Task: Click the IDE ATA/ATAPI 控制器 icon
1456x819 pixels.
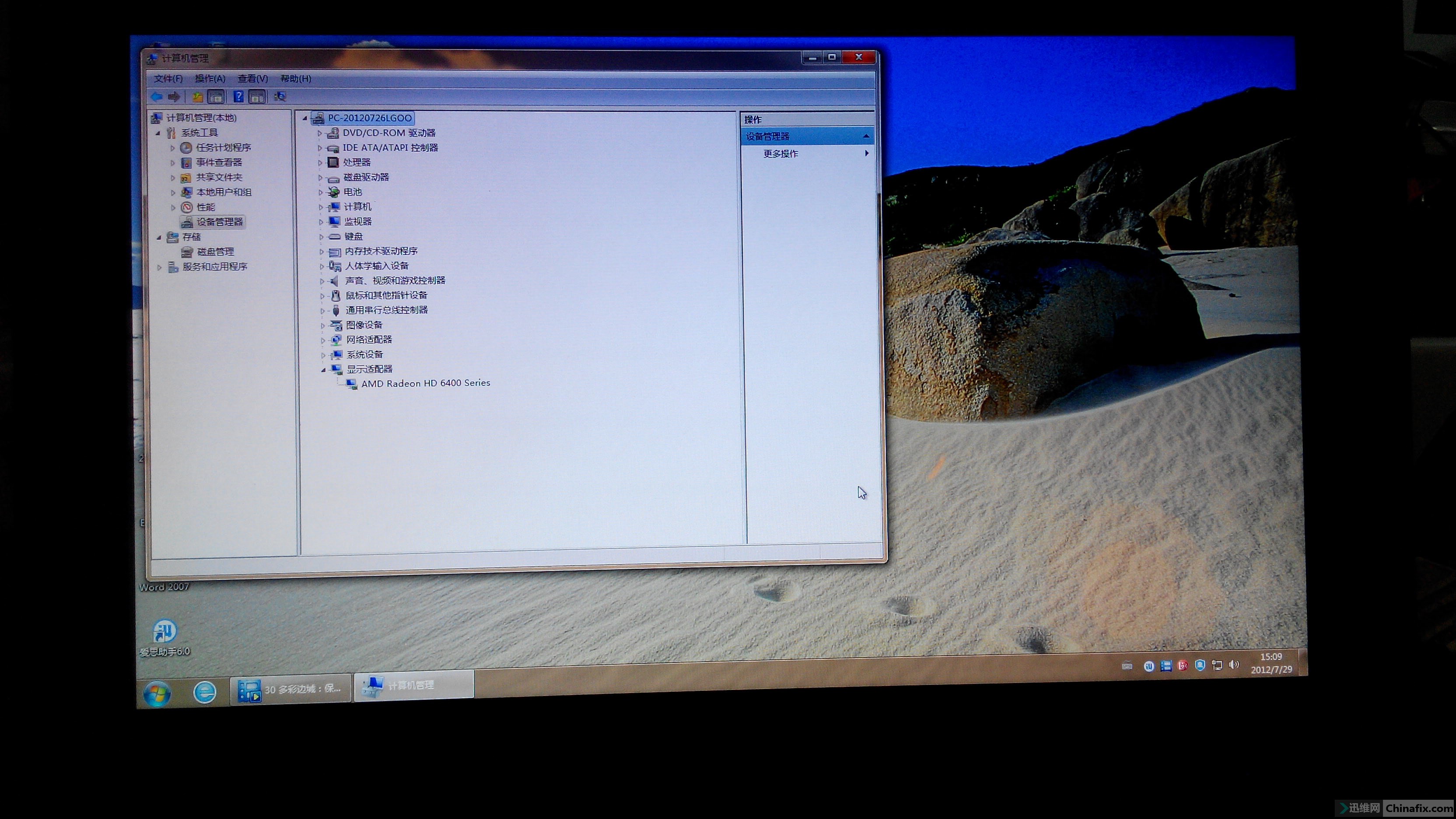Action: click(333, 148)
